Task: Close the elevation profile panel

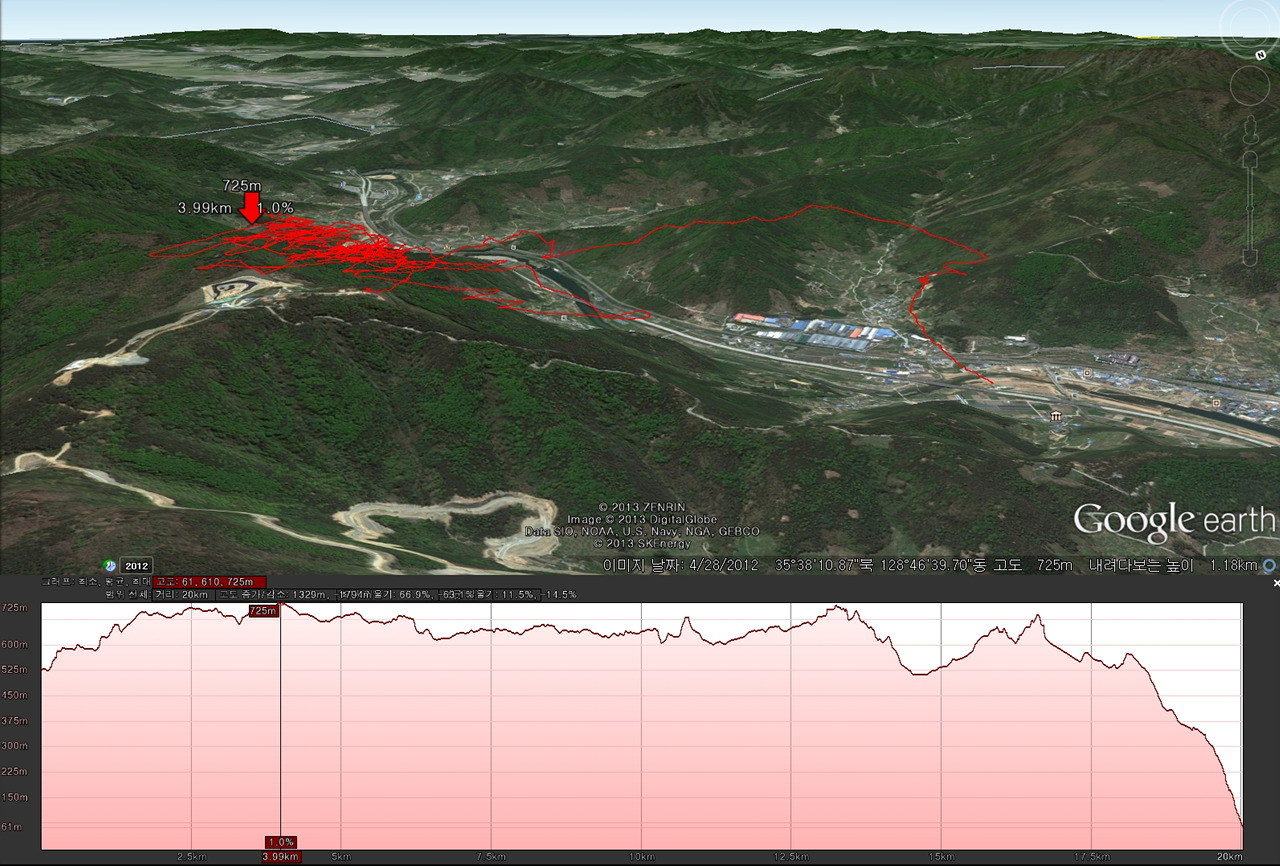Action: coord(1276,582)
